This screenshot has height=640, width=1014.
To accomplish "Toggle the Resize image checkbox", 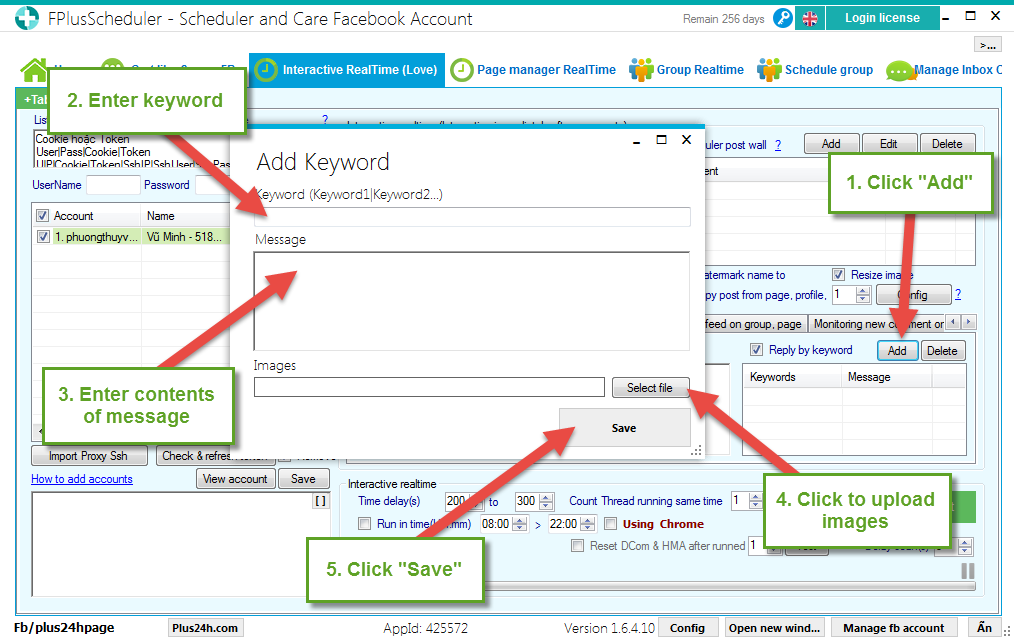I will click(x=838, y=275).
